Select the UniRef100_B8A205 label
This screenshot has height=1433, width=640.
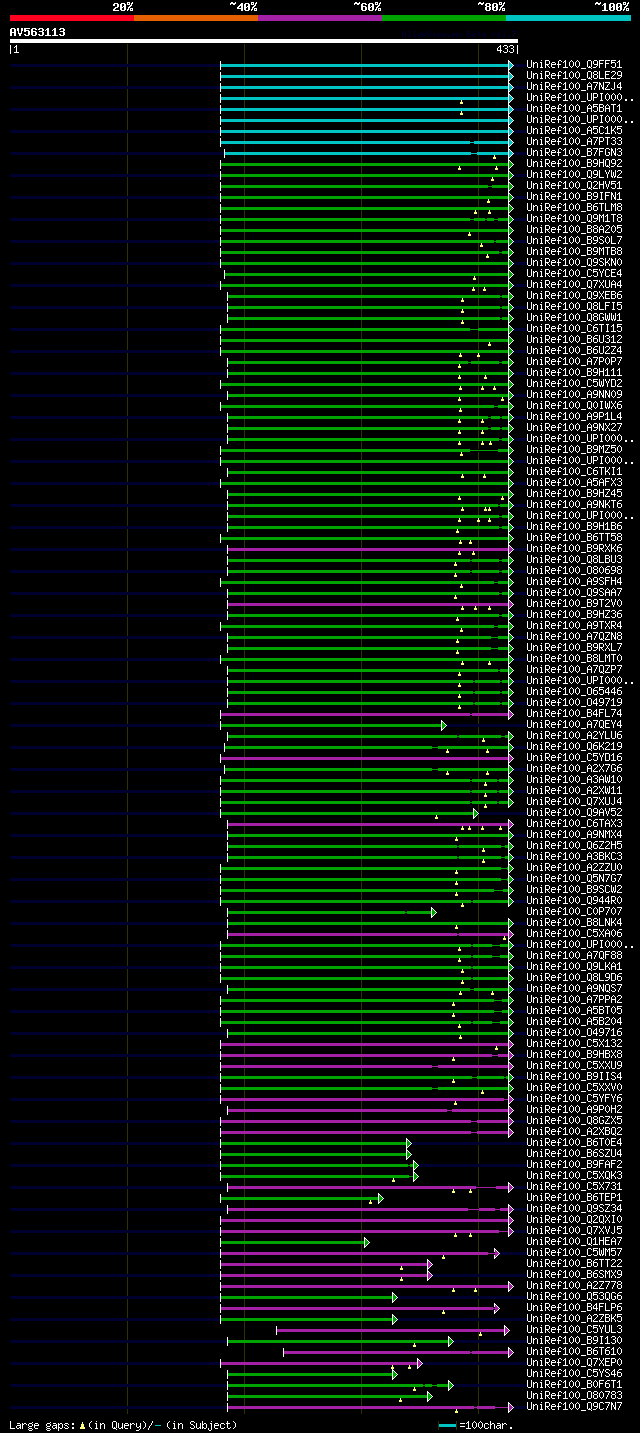[x=574, y=229]
